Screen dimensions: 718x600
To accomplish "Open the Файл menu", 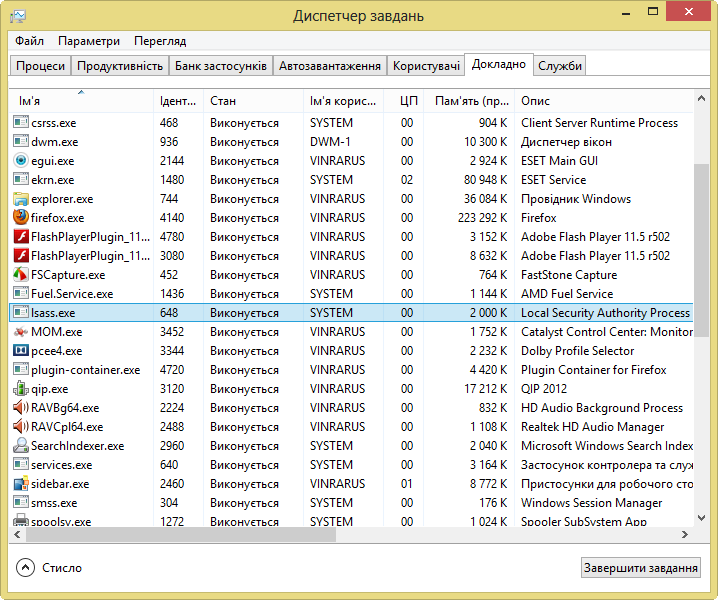I will [29, 41].
